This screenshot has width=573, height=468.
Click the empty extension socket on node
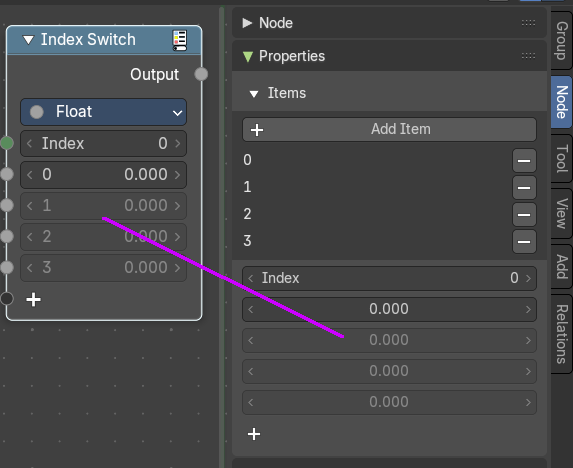click(x=7, y=298)
